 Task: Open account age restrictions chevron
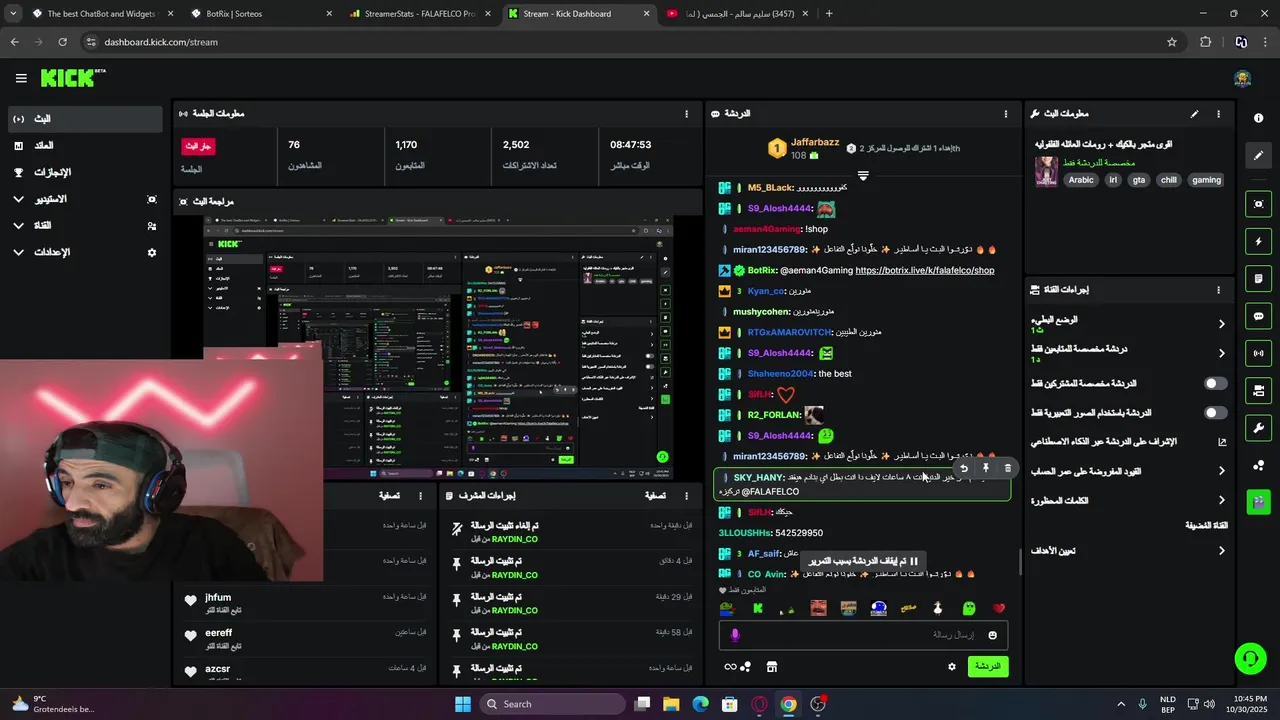click(x=1221, y=471)
